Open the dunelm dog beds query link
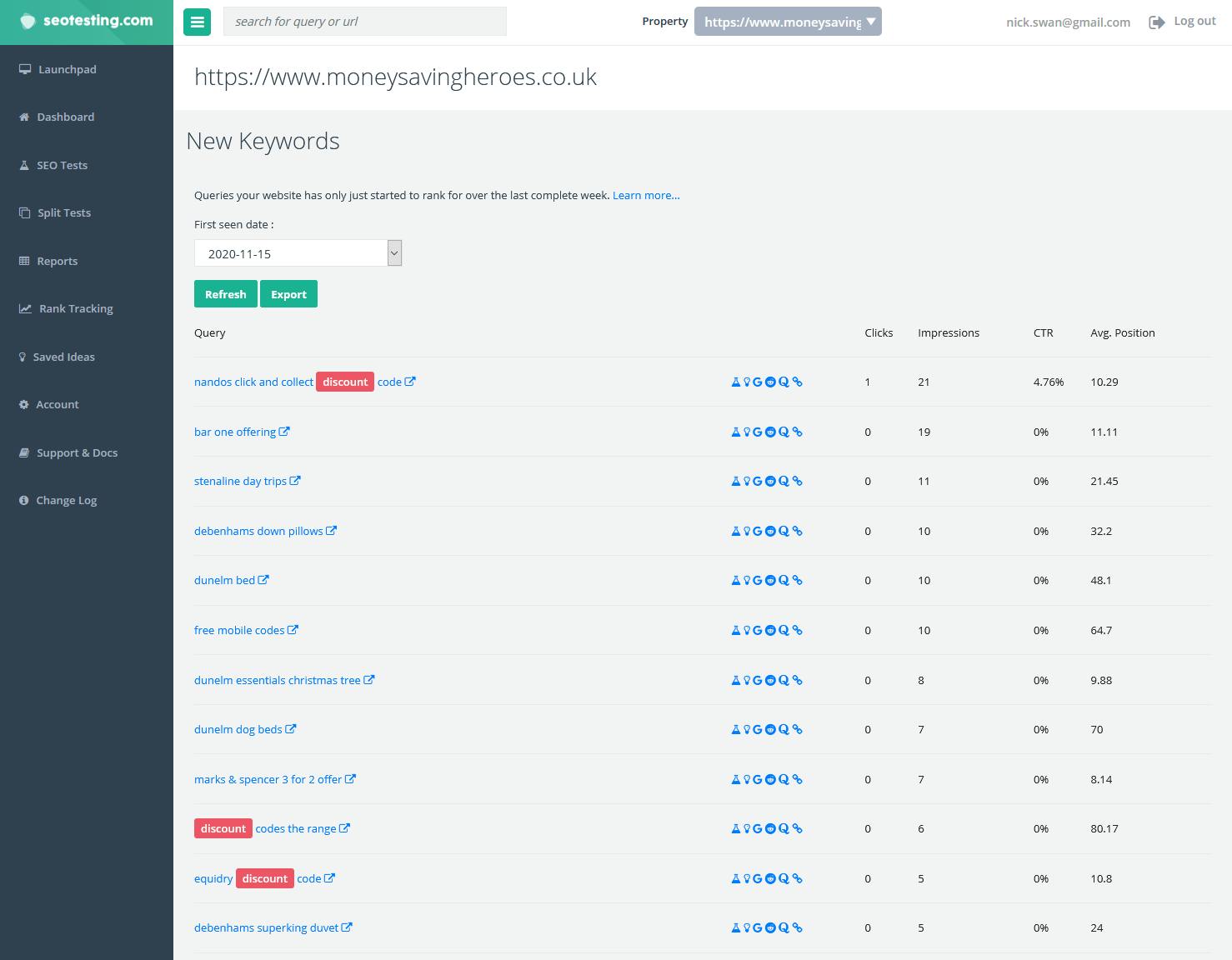 click(245, 729)
